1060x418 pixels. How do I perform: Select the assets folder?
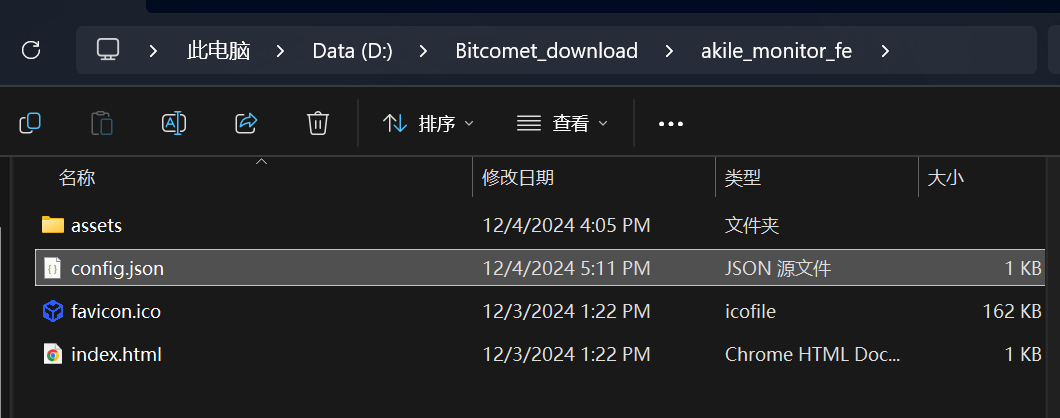[96, 226]
